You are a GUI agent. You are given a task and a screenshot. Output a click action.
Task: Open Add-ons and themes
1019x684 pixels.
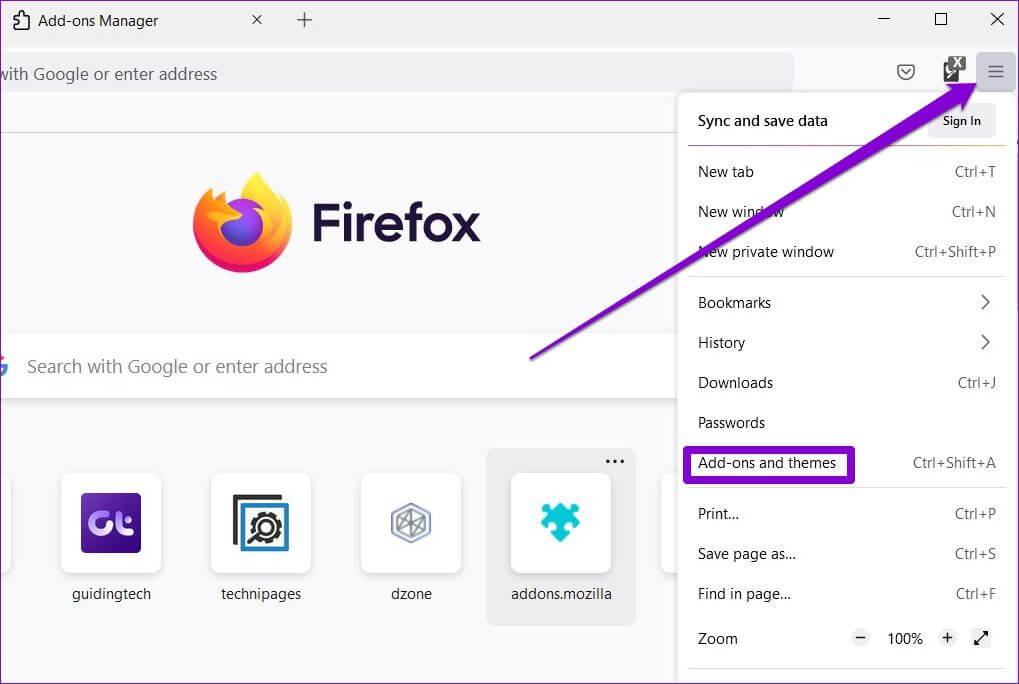coord(846,463)
